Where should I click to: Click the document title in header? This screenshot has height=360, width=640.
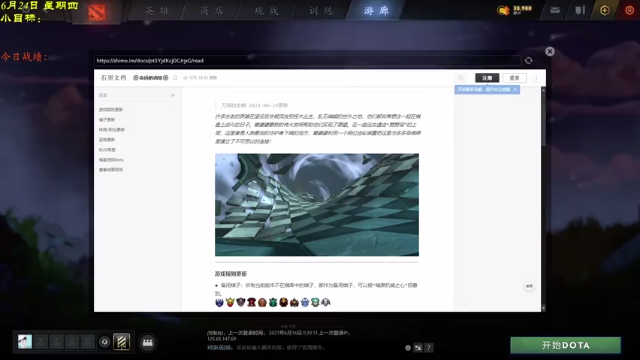pyautogui.click(x=151, y=78)
